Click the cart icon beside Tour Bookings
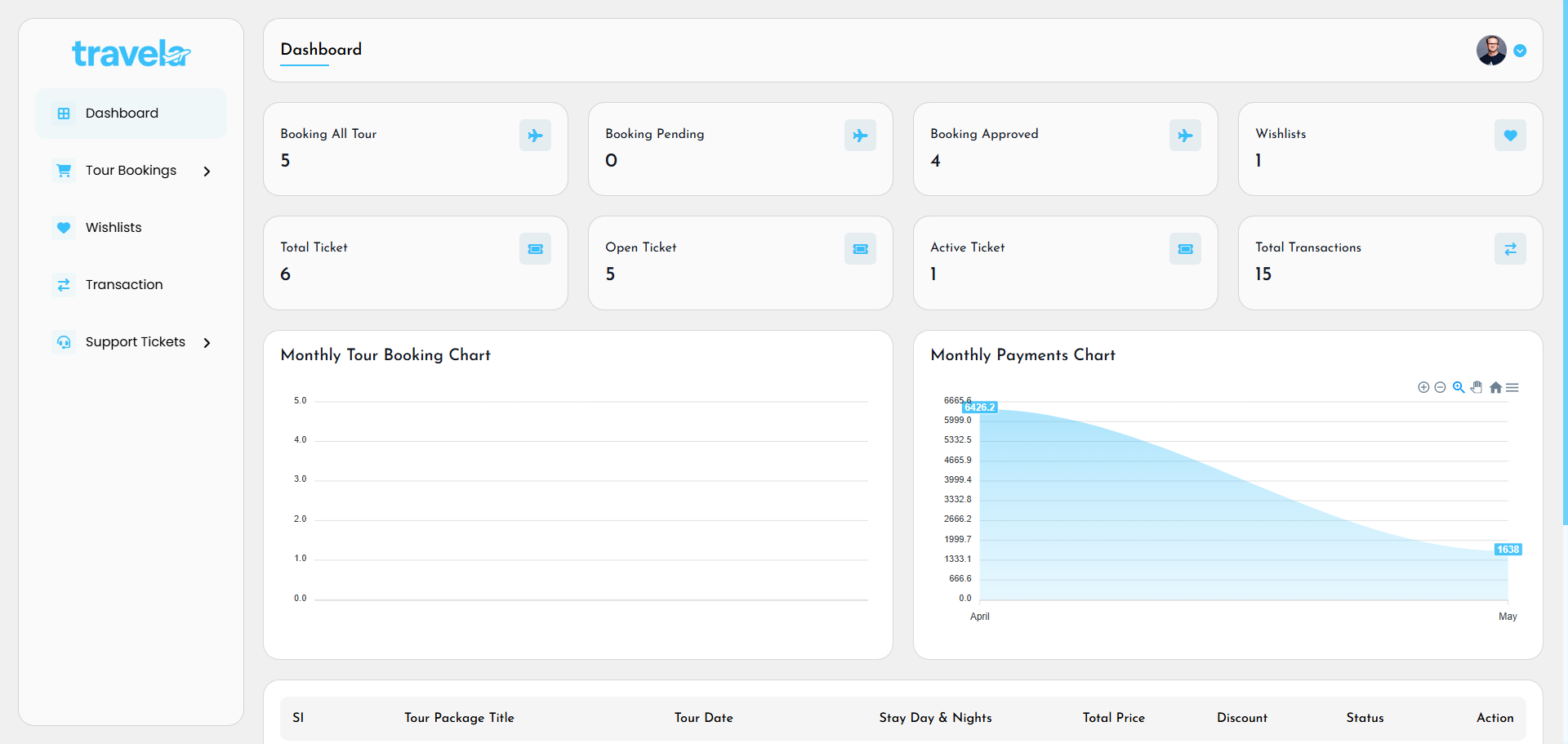 point(64,171)
